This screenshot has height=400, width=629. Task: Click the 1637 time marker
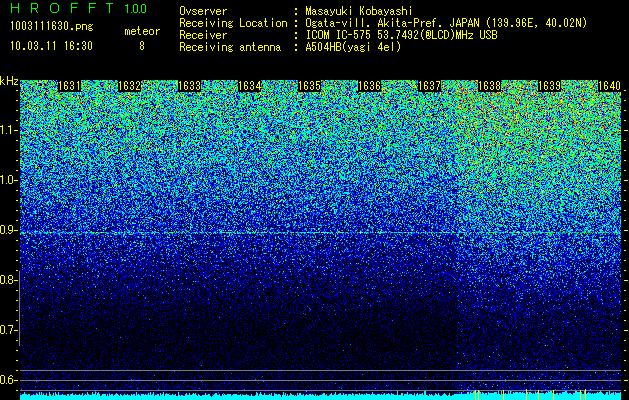(x=429, y=86)
